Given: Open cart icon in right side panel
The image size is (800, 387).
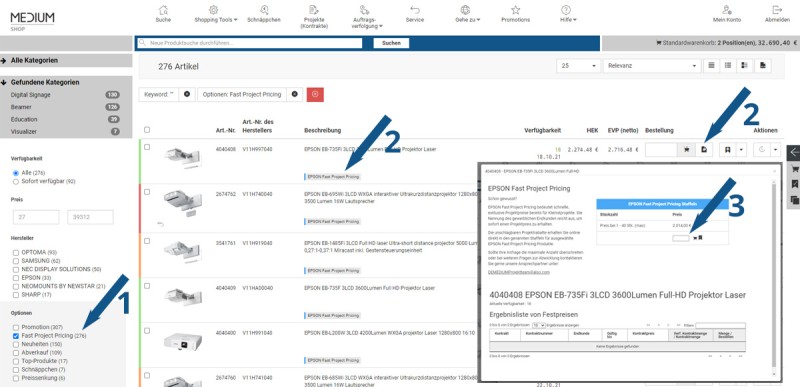Looking at the screenshot, I should pos(794,168).
